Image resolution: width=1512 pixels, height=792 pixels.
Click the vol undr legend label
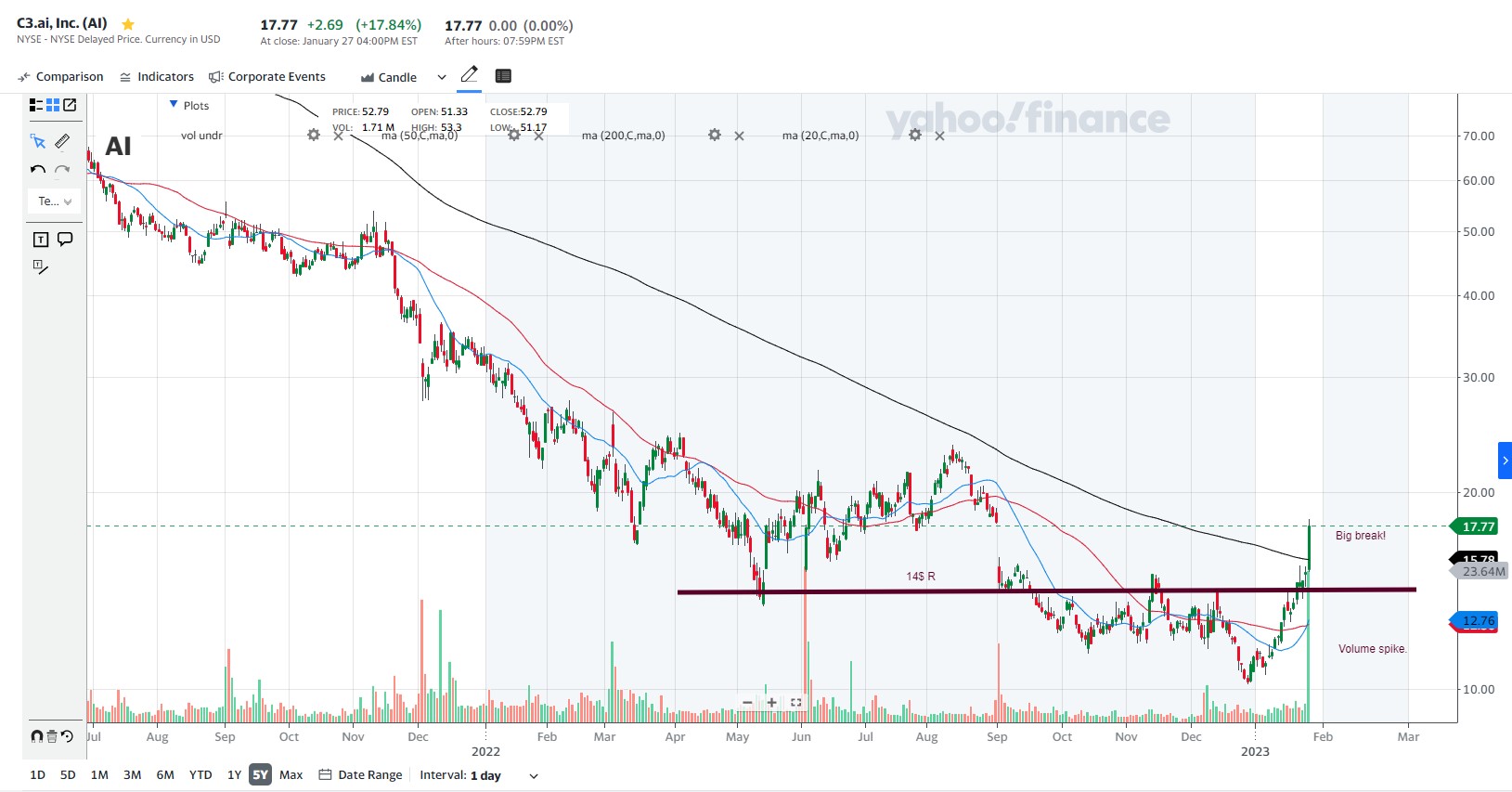[x=201, y=136]
